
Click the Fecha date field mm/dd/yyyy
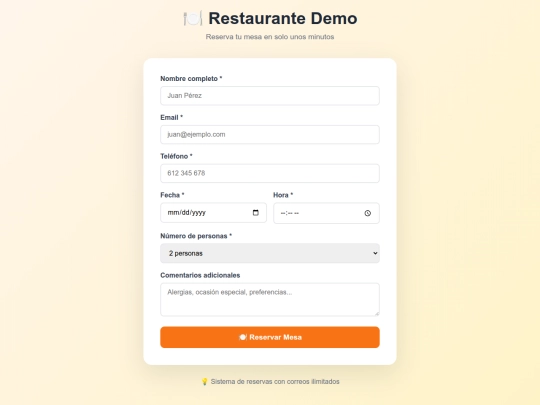(213, 212)
